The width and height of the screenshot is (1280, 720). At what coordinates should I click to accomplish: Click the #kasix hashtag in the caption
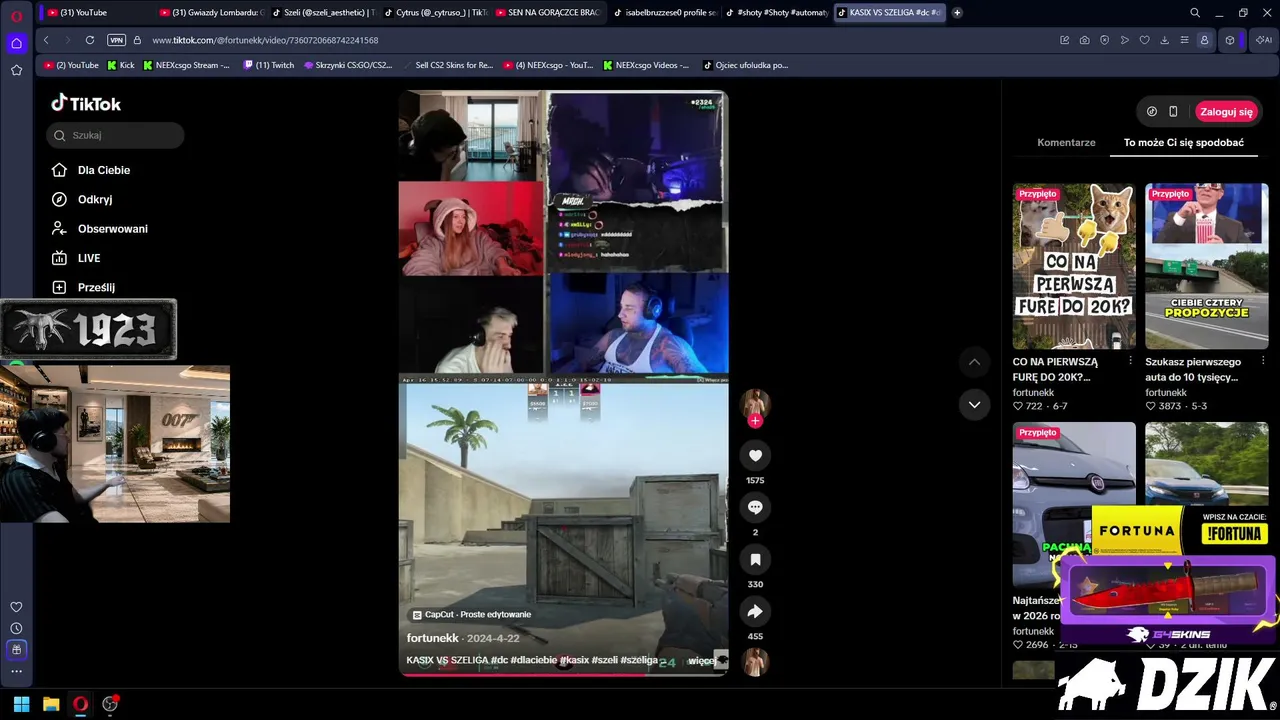tap(573, 661)
